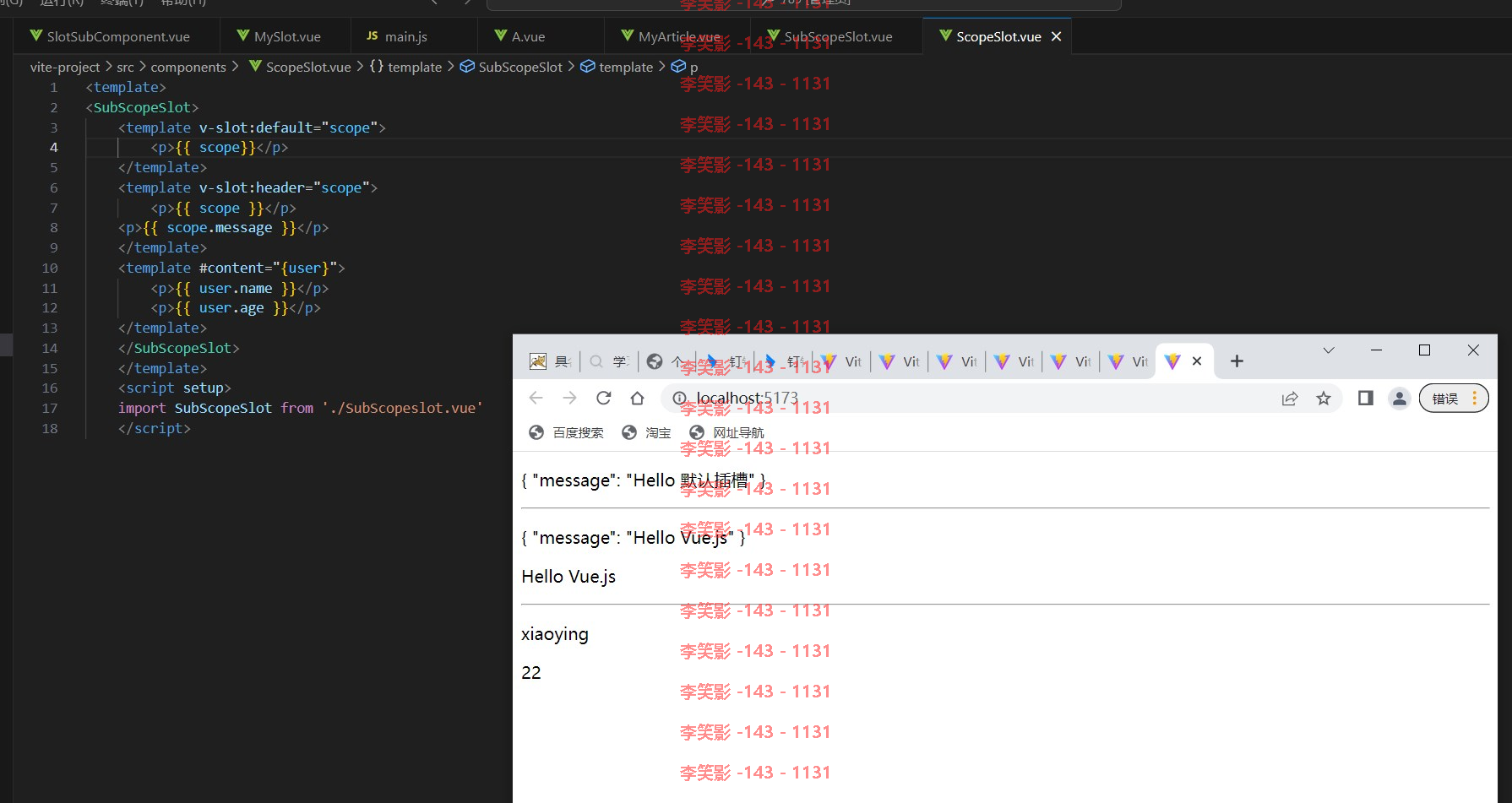Click '<SubScopeSlot>' opening tag on line 2
This screenshot has width=1512, height=803.
click(x=142, y=107)
